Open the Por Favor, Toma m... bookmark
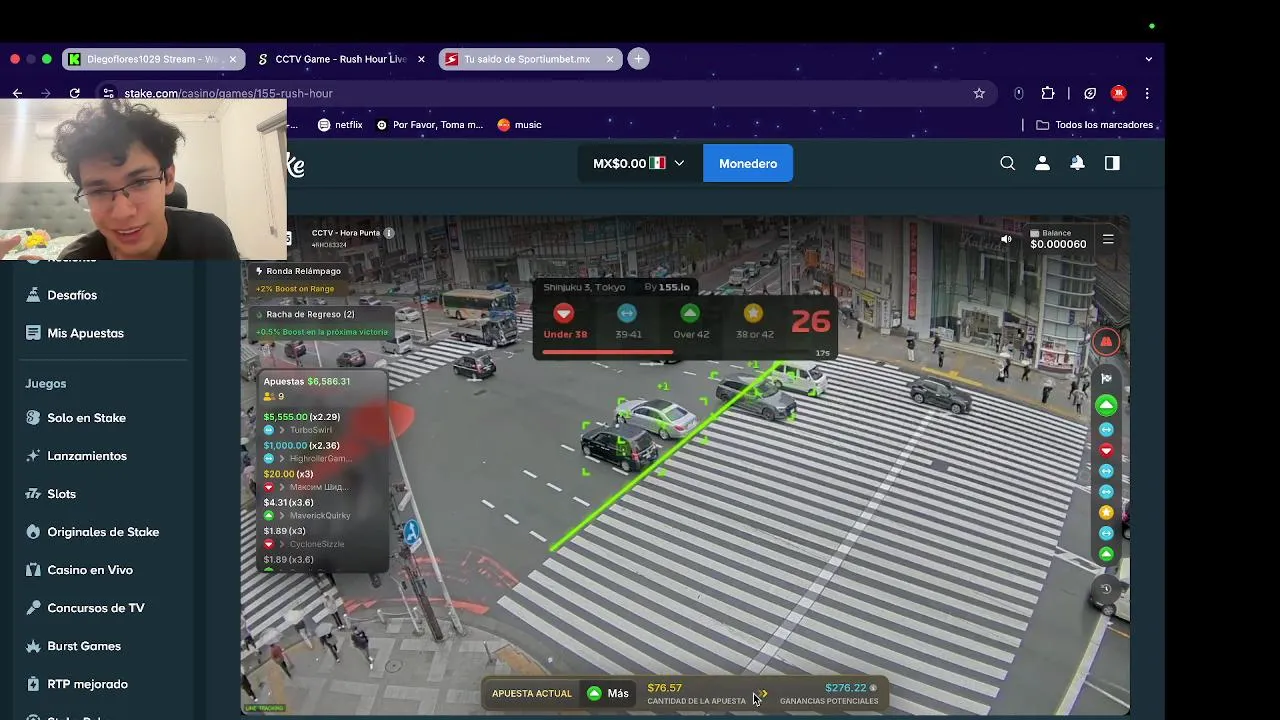The image size is (1280, 720). tap(429, 125)
